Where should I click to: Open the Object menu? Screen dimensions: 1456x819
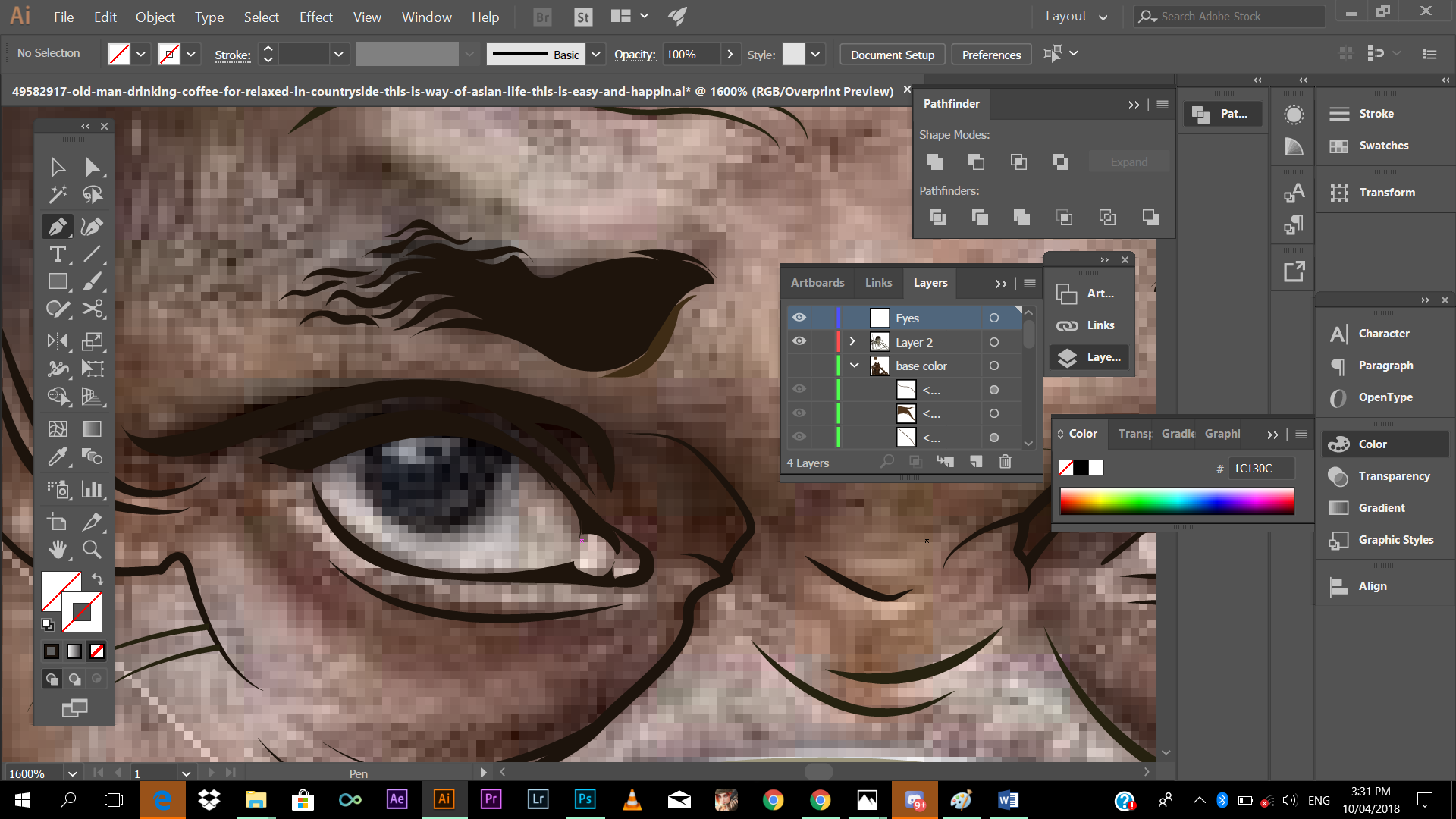[x=155, y=17]
